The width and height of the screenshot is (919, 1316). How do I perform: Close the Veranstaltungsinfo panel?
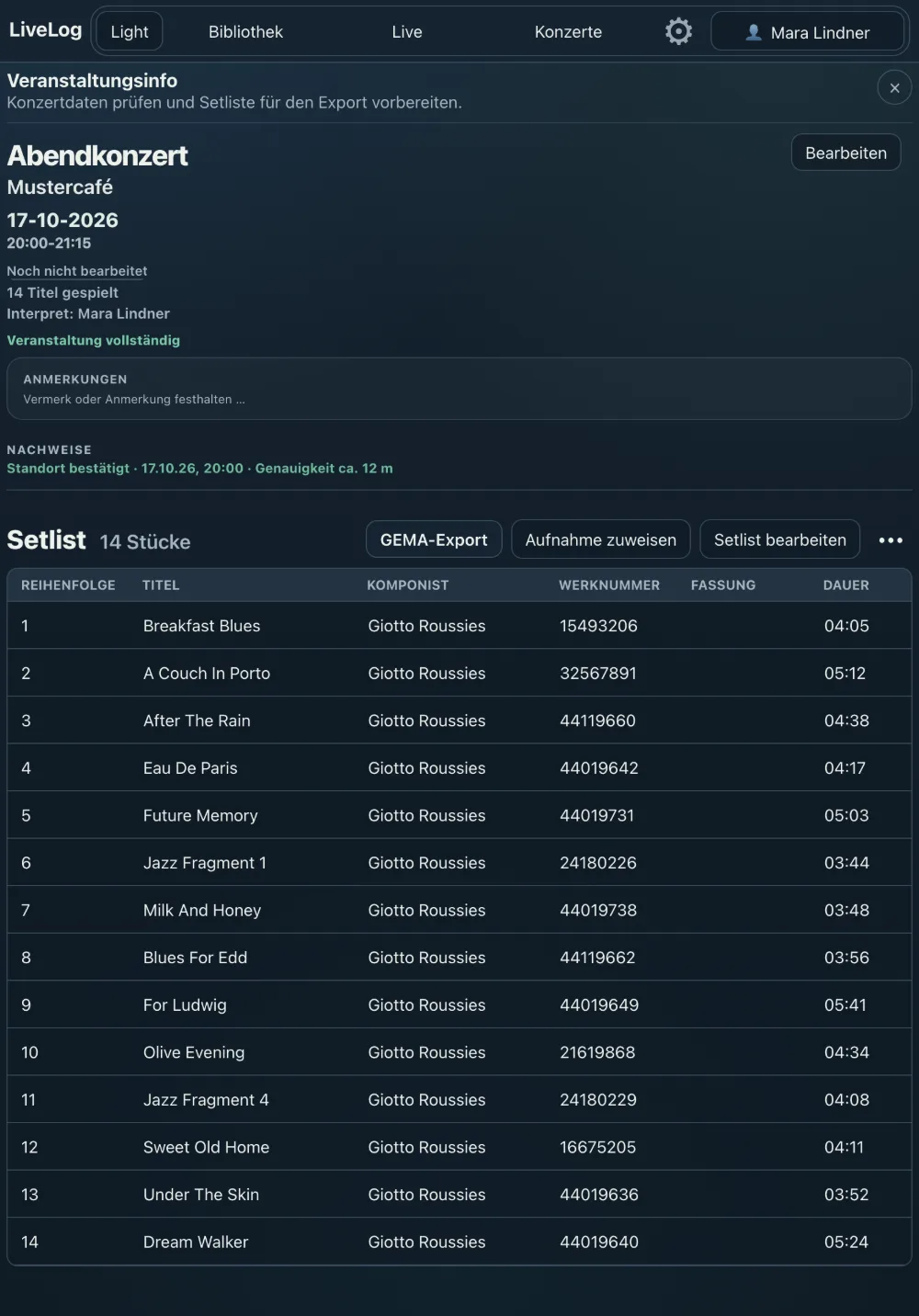[894, 88]
